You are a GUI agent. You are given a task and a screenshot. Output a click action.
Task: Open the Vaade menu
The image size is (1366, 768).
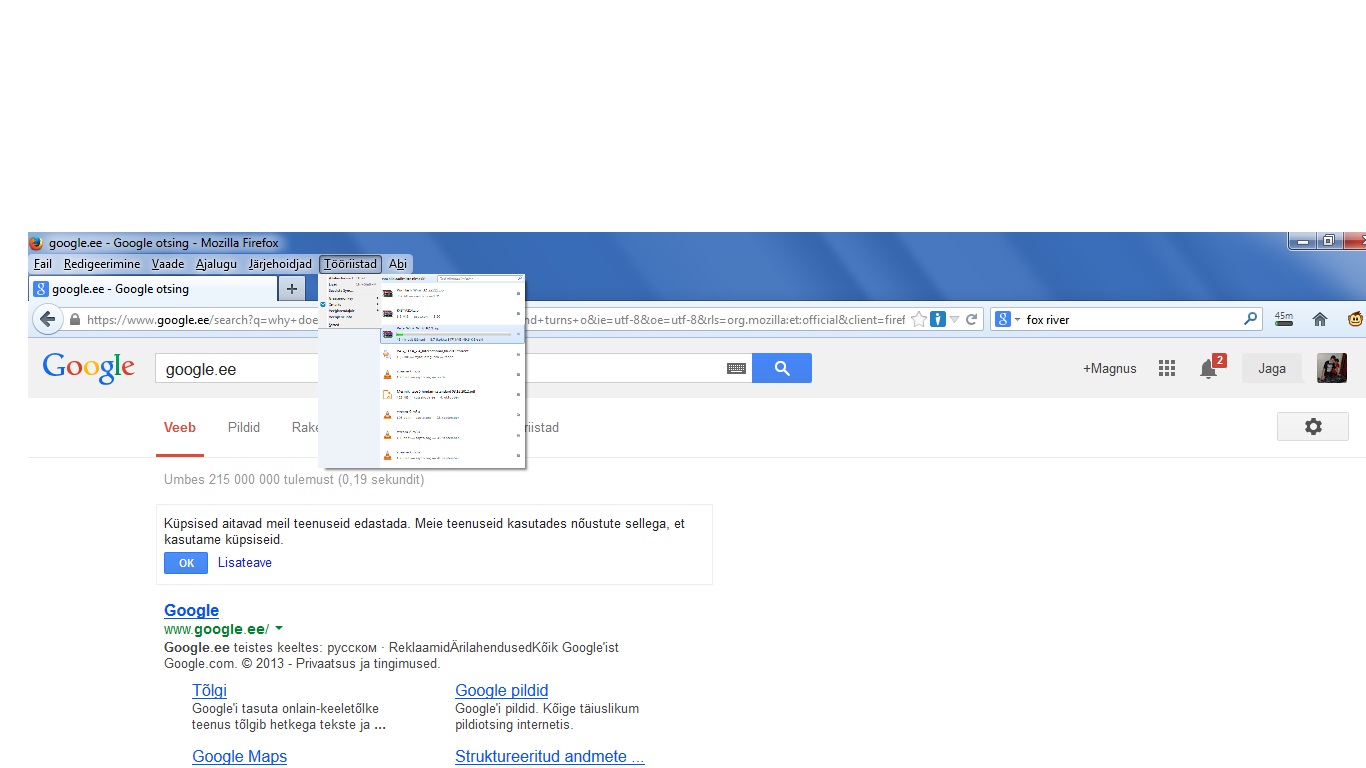pyautogui.click(x=168, y=264)
